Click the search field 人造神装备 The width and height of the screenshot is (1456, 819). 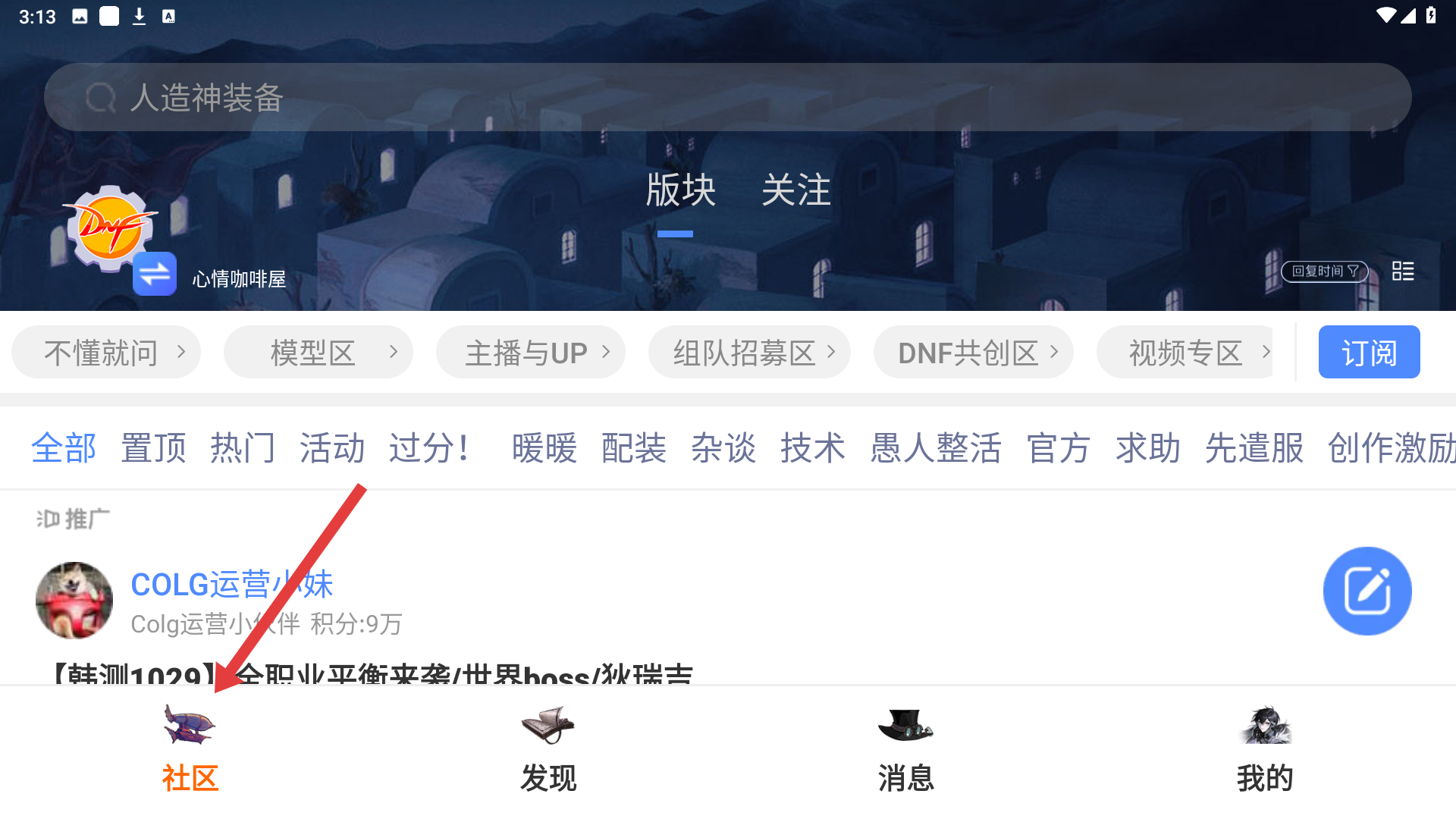728,97
